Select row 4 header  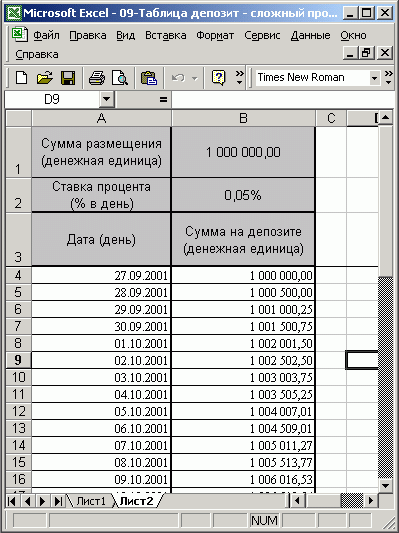[18, 275]
